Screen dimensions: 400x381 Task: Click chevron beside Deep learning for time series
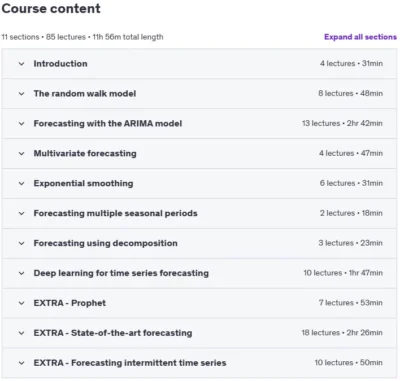pos(22,273)
